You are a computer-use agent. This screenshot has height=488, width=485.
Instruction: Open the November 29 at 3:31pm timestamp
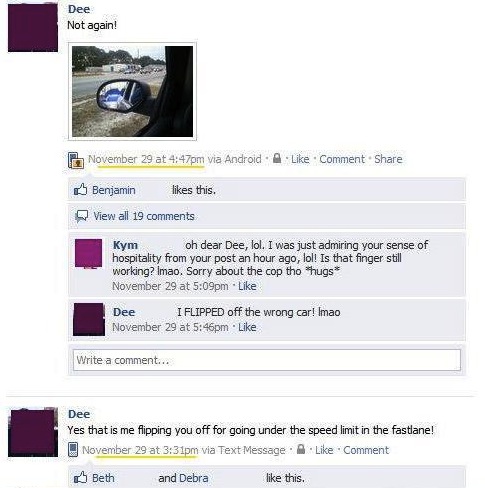point(140,450)
